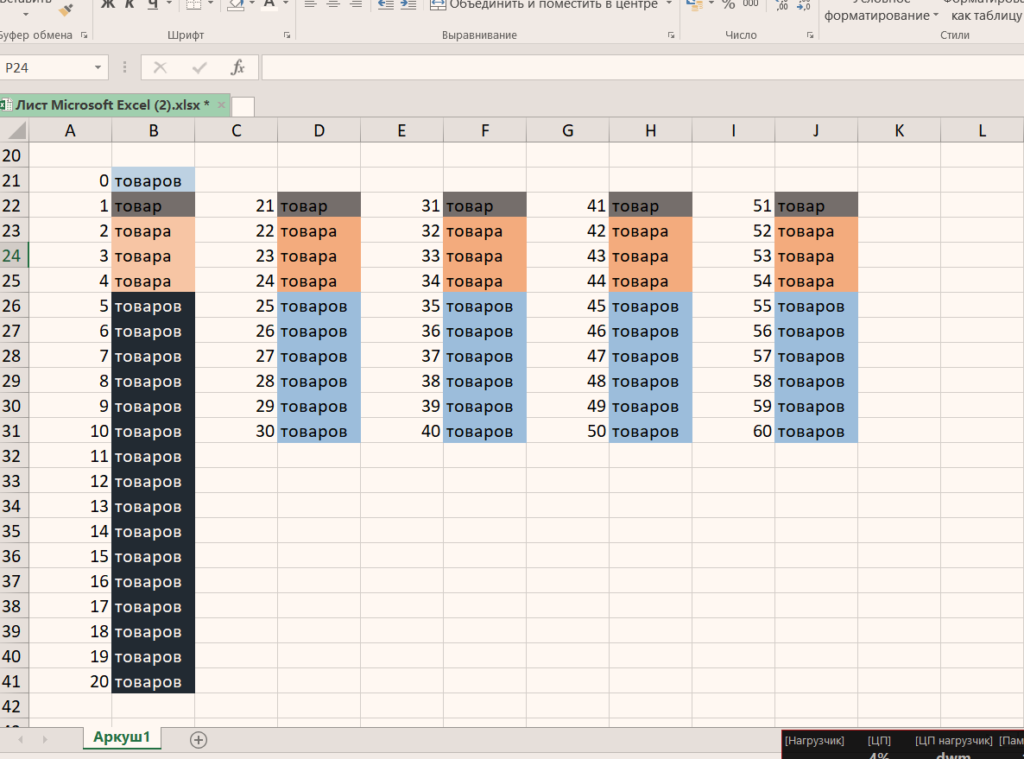Open the Буфер обмена dialog launcher

(x=84, y=35)
